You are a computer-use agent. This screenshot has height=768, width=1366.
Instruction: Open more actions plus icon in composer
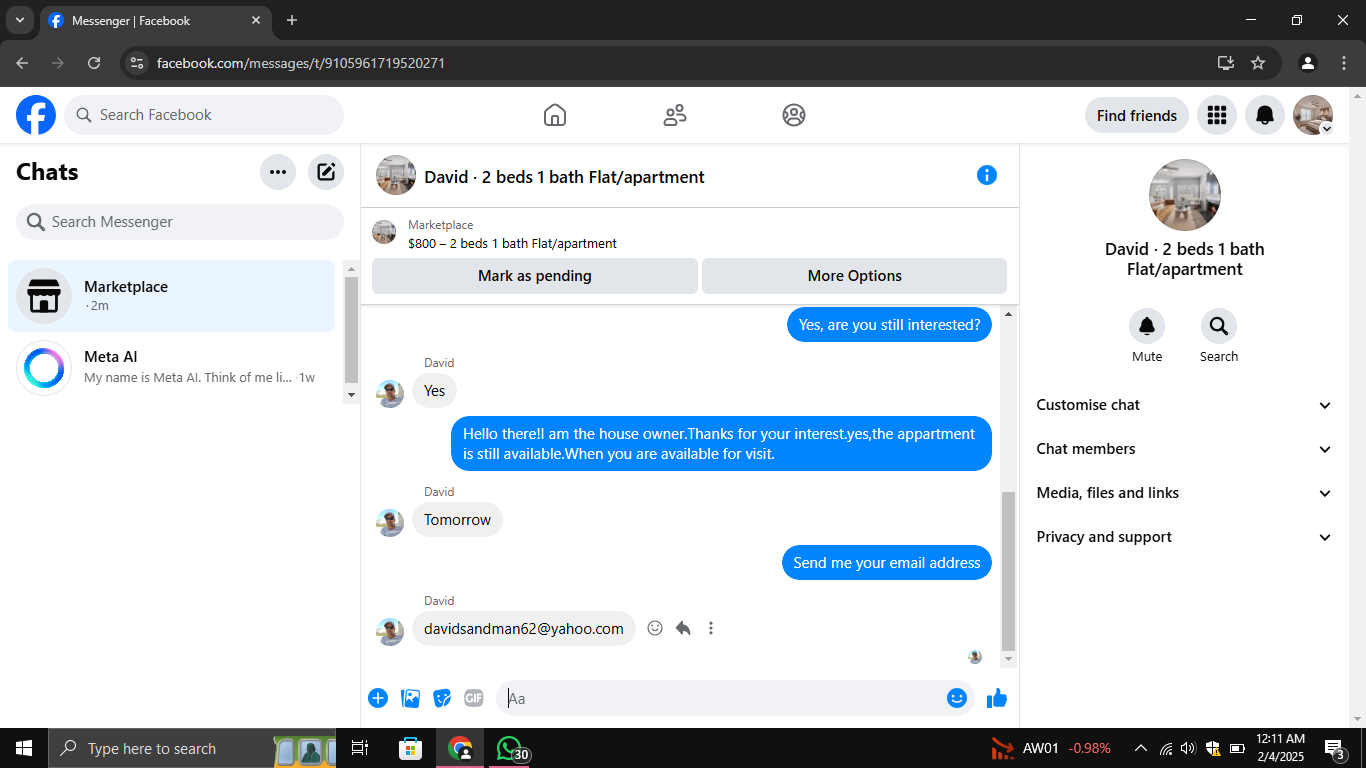tap(378, 698)
